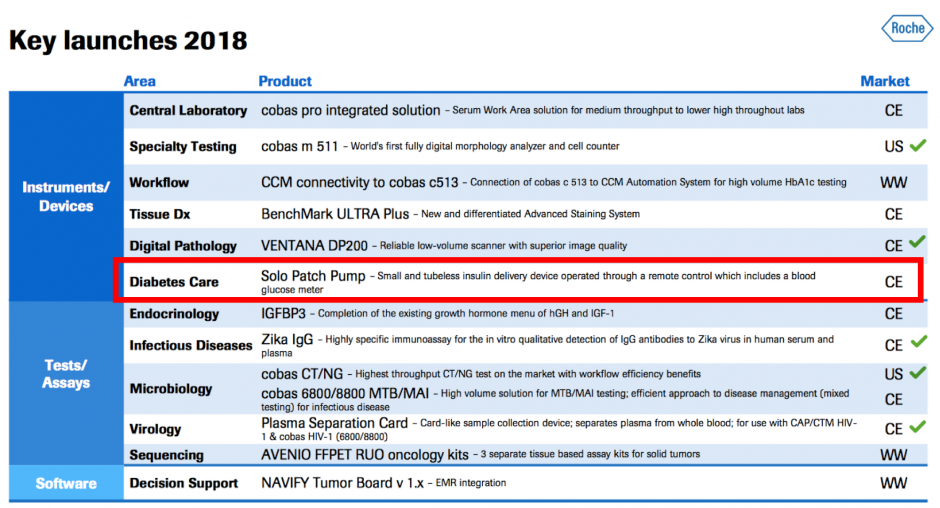Screen dimensions: 940x508
Task: Click the 'Microbiology' area cell
Action: coord(171,389)
